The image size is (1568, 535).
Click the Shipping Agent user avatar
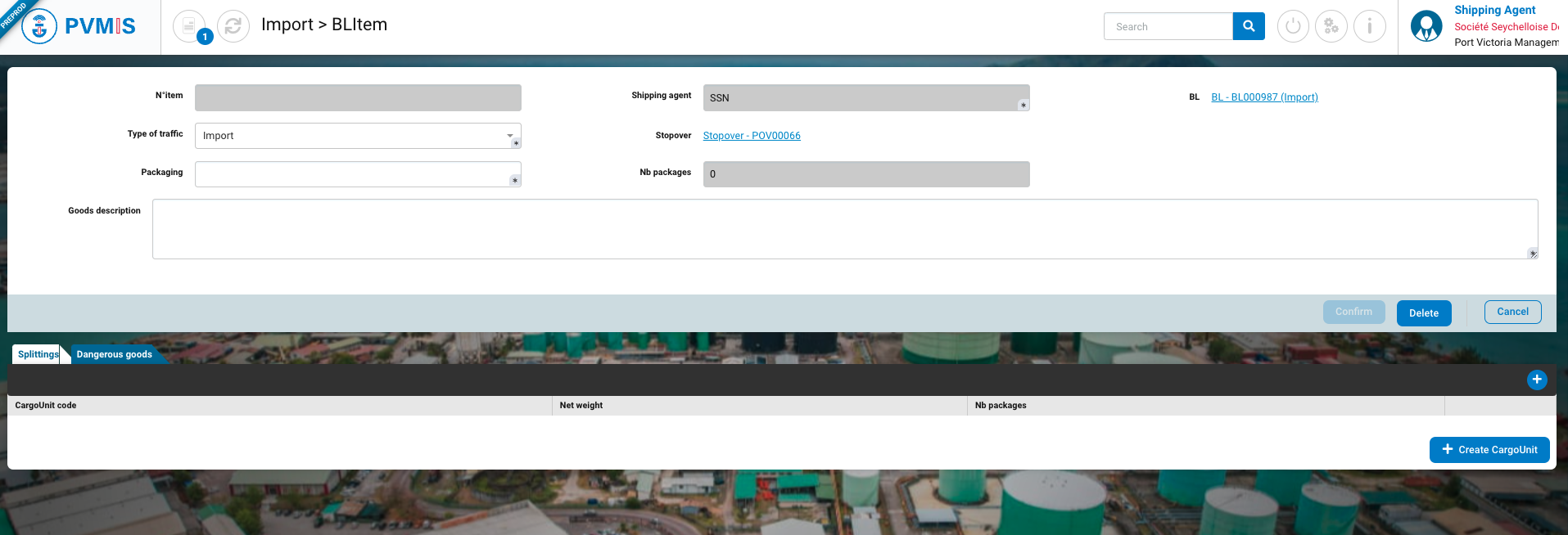coord(1426,26)
